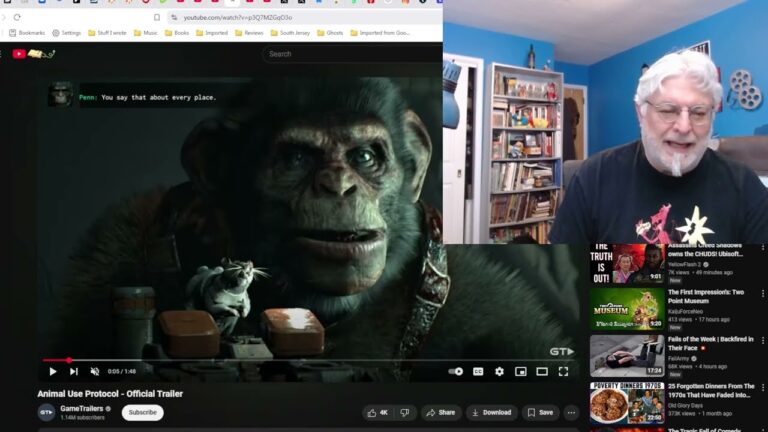Open the Music bookmarks folder
Screen dimensions: 768x432
(144, 33)
